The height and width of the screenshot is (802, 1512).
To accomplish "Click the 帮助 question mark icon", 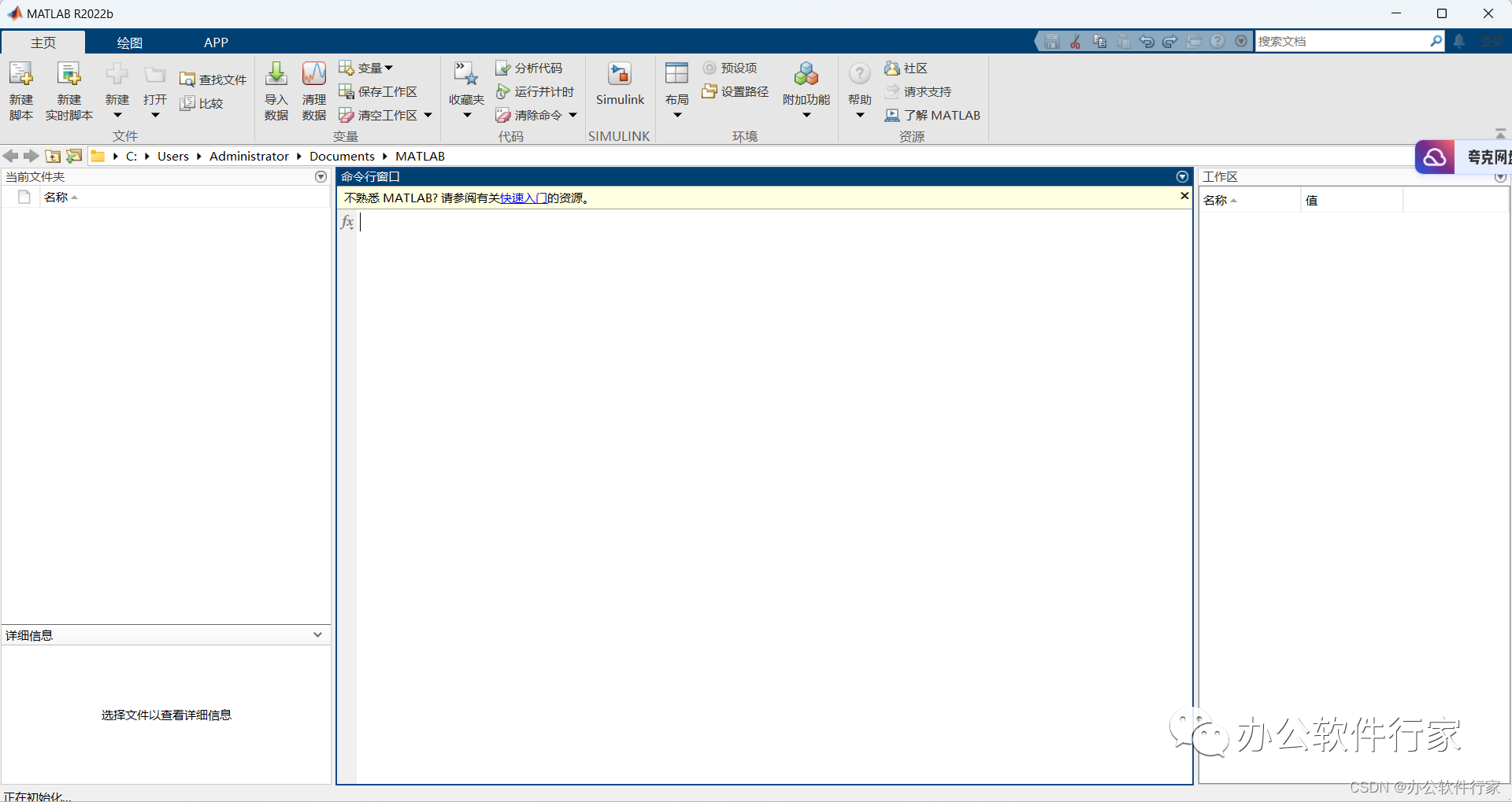I will pos(860,74).
